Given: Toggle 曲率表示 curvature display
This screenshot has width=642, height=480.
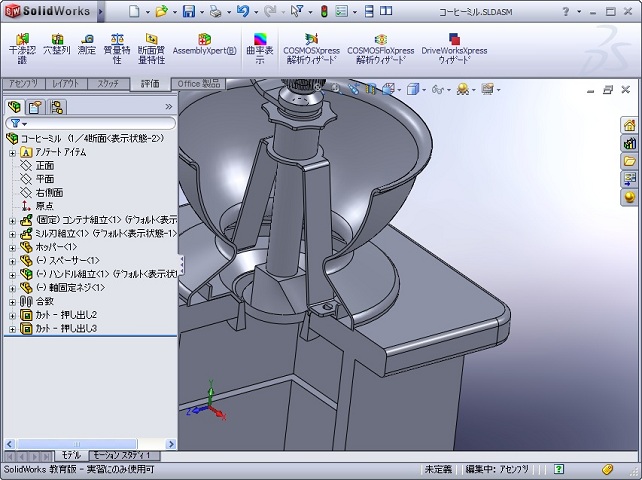Looking at the screenshot, I should (x=260, y=49).
